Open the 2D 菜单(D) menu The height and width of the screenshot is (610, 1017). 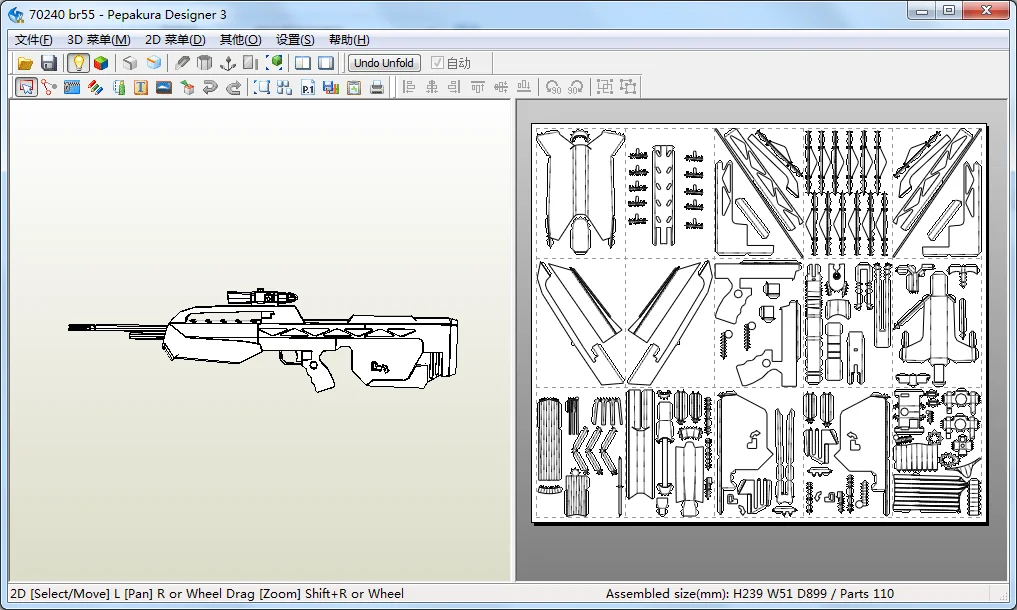[x=175, y=40]
